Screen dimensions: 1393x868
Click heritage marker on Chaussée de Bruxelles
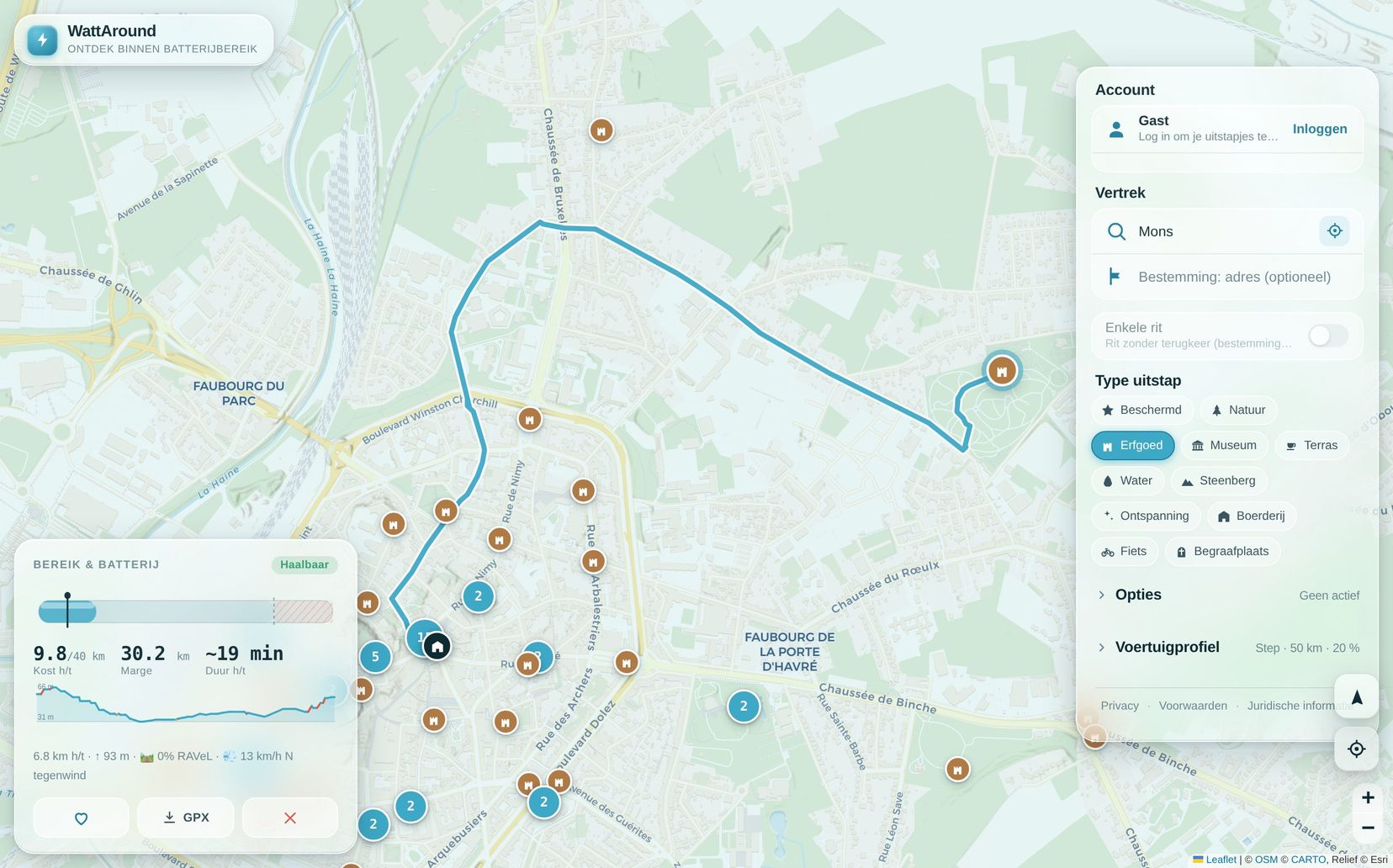(601, 130)
